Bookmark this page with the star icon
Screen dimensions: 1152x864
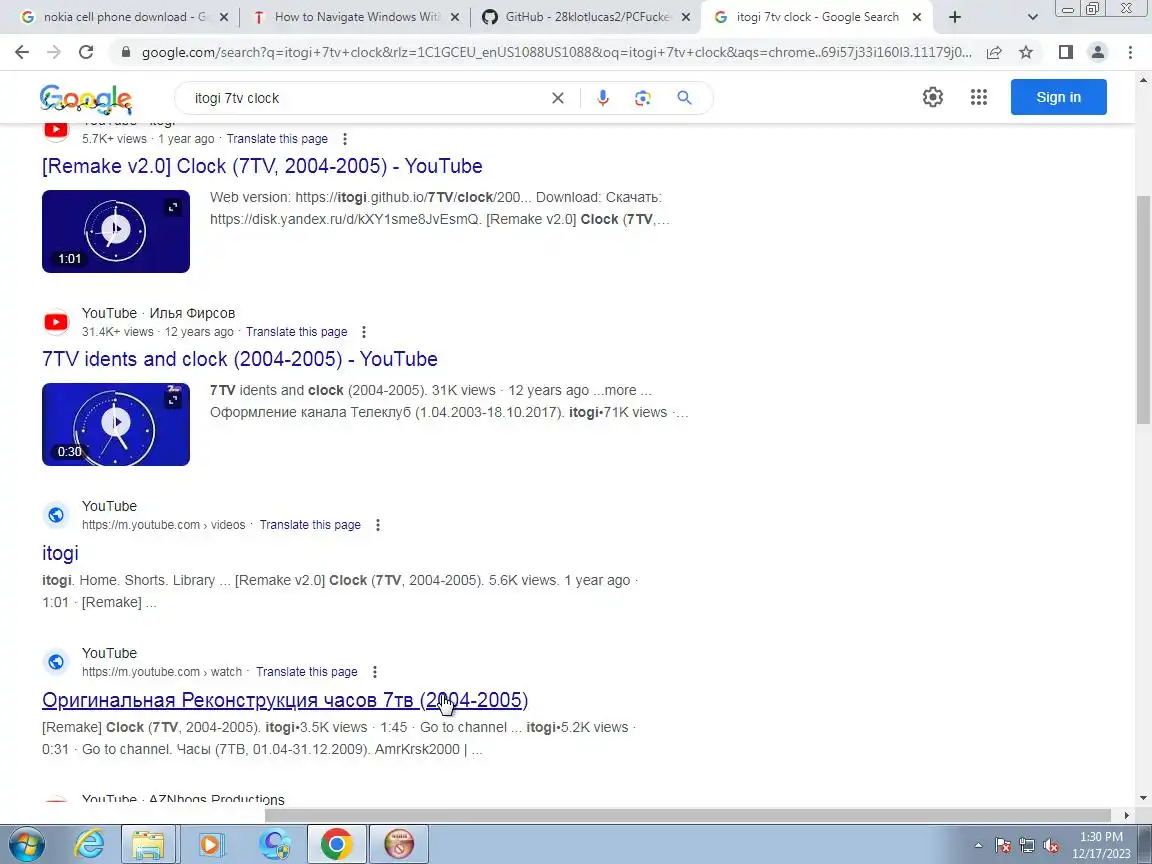(x=1026, y=52)
